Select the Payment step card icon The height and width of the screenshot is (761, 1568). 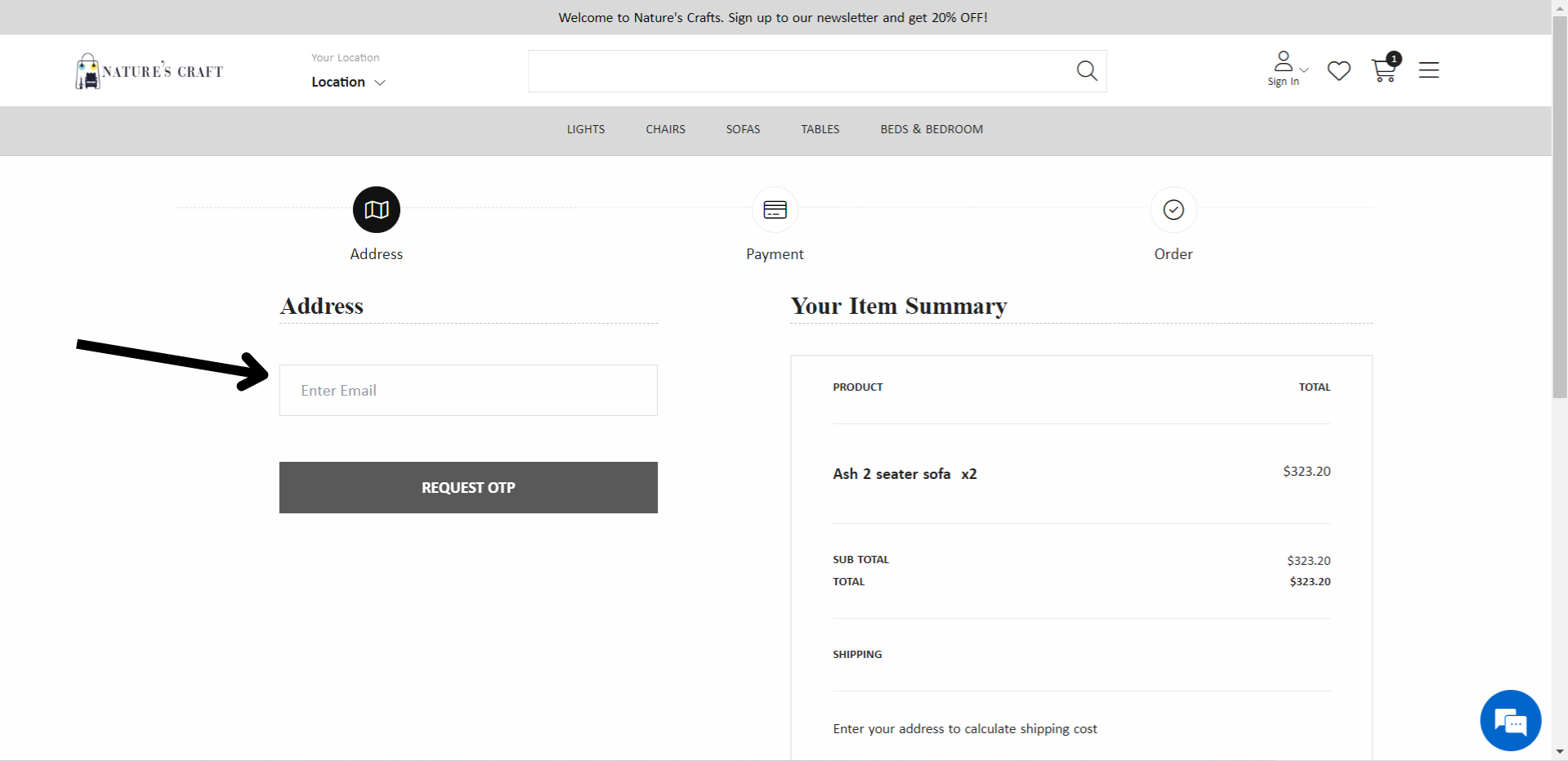(775, 210)
